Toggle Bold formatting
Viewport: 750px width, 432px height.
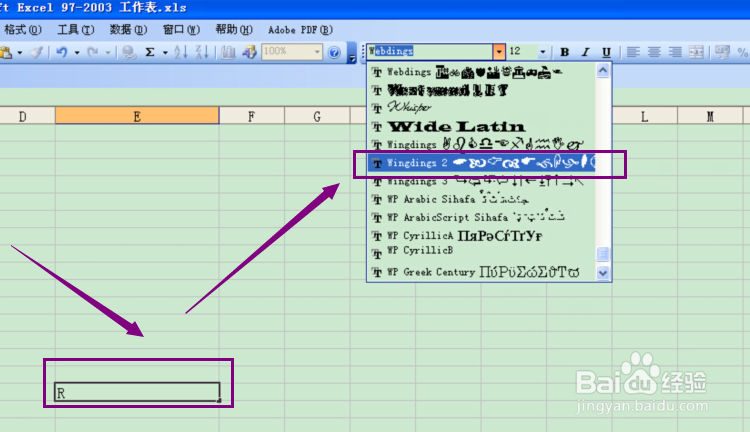564,52
